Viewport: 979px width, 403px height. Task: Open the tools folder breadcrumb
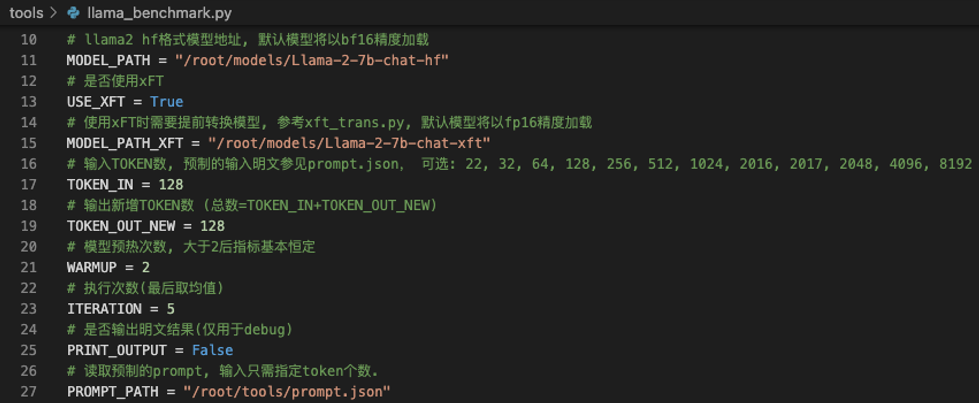point(26,13)
